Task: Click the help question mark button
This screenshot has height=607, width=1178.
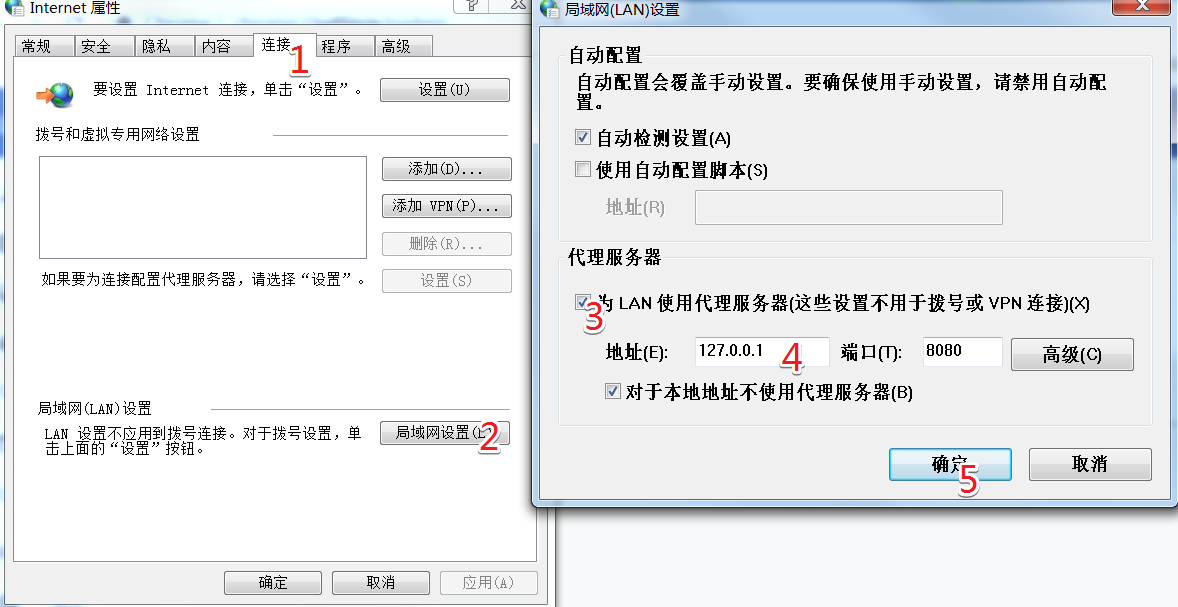Action: pos(472,6)
